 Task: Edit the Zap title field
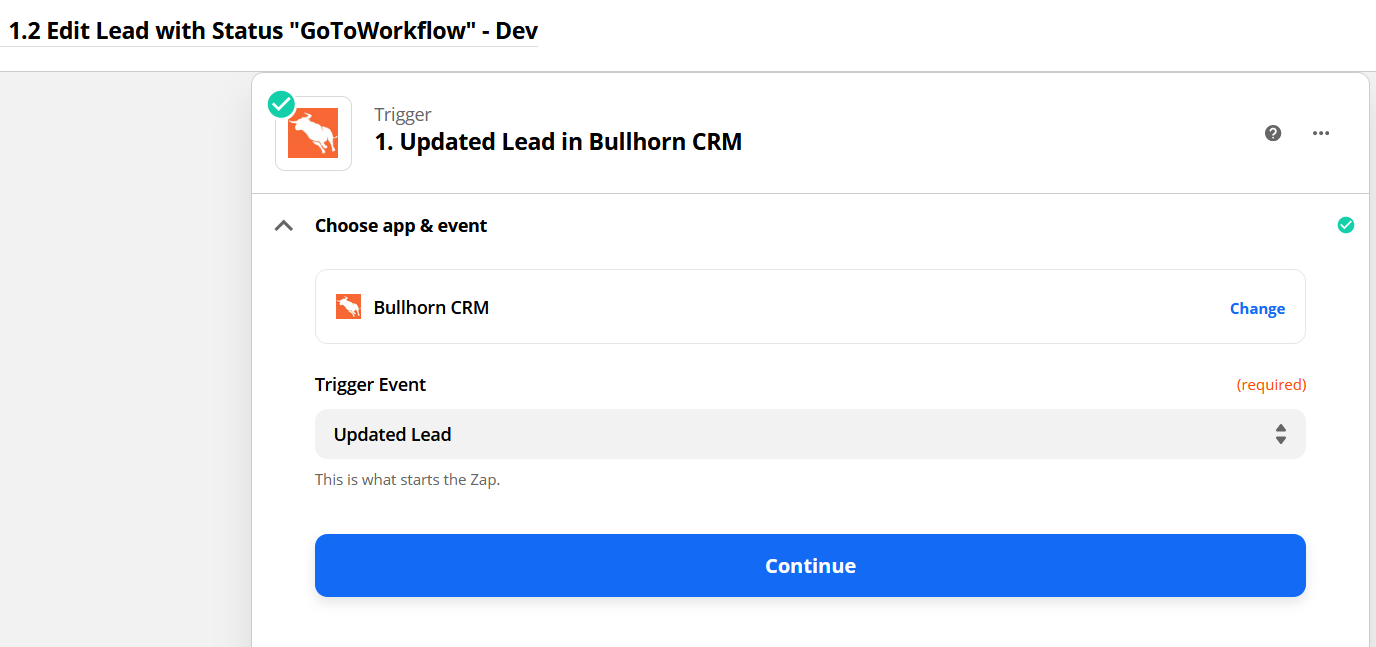[x=273, y=30]
